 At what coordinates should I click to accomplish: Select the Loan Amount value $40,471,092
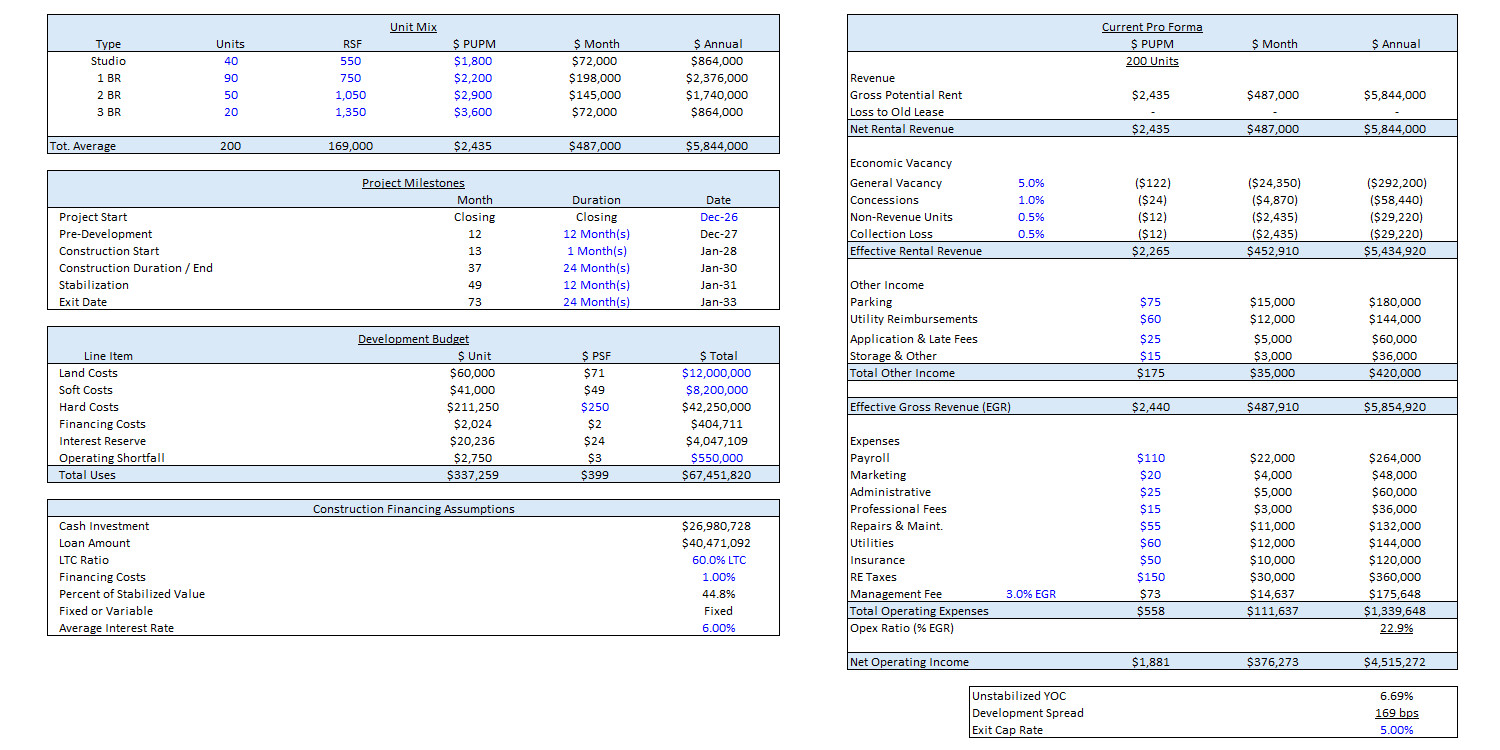(x=716, y=543)
